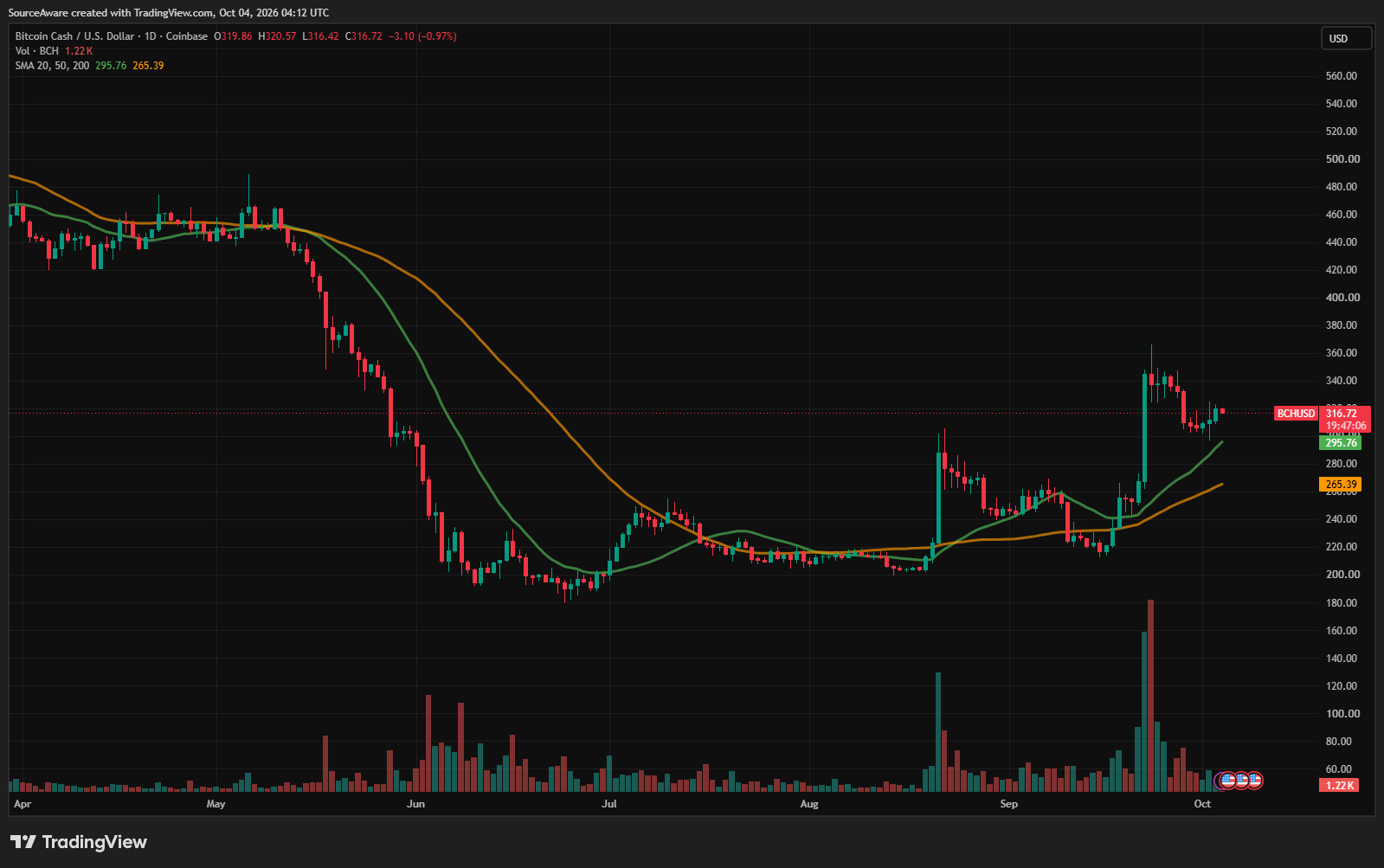Select the SMA 20, 50, 200 legend
The height and width of the screenshot is (868, 1384).
click(52, 66)
